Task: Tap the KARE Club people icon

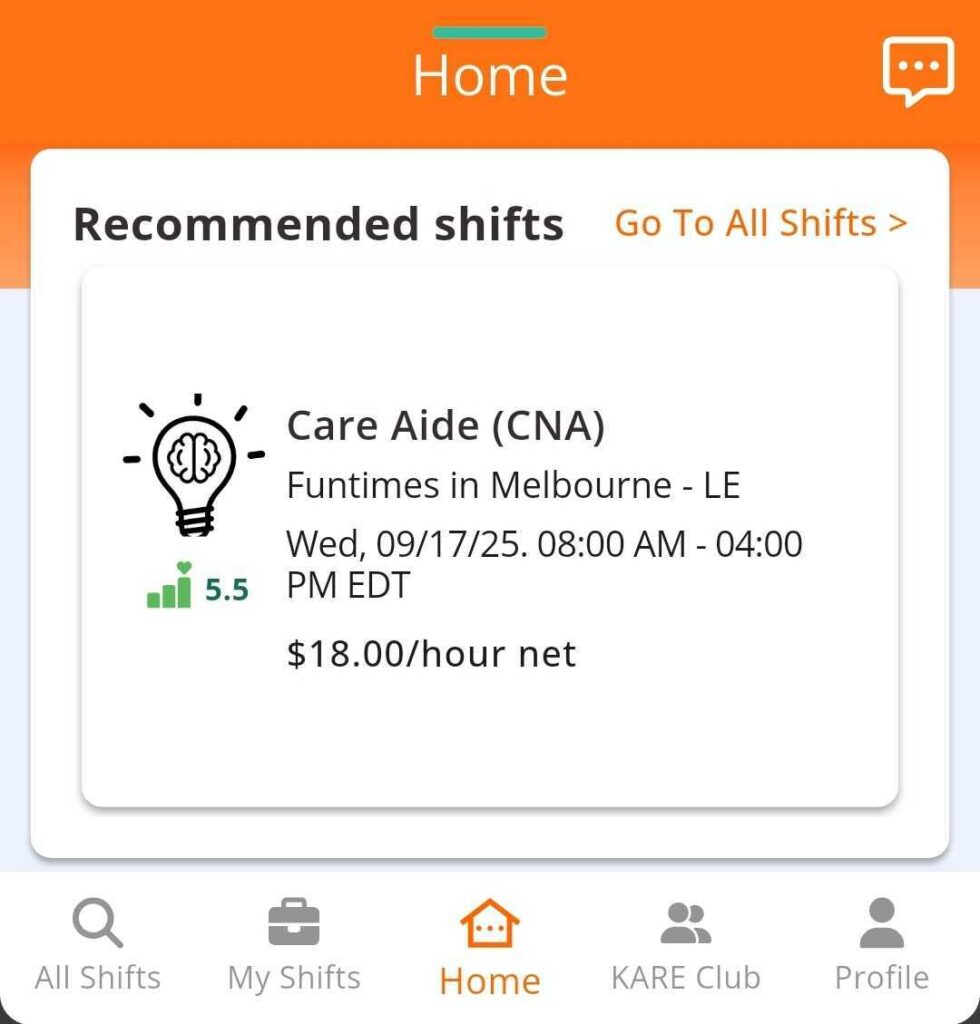Action: (x=686, y=923)
